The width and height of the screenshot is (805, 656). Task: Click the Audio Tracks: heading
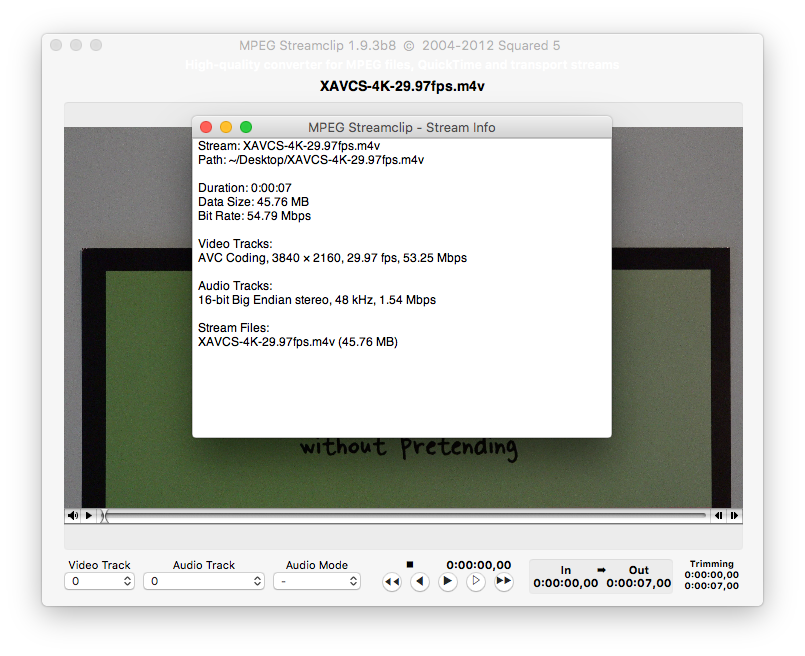pos(235,286)
